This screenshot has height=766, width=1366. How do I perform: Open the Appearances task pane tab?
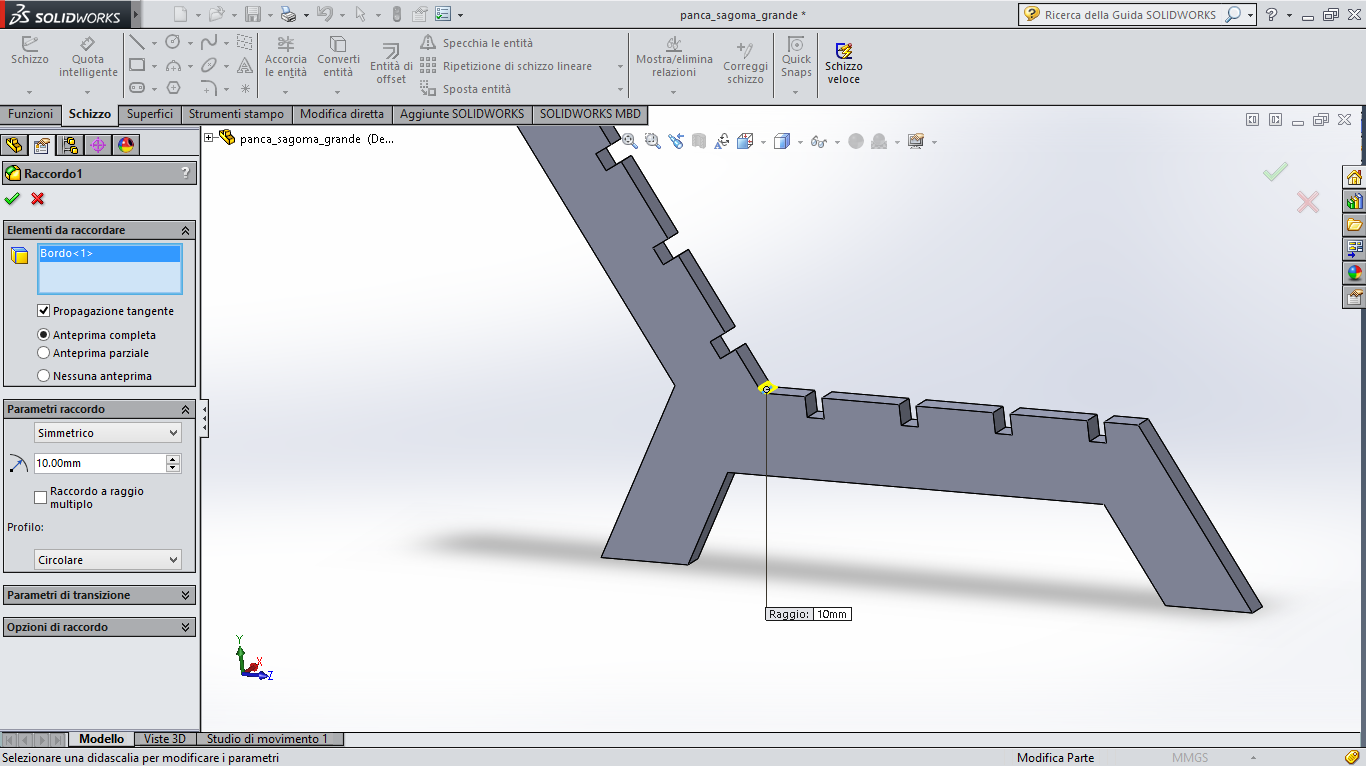click(x=1354, y=273)
